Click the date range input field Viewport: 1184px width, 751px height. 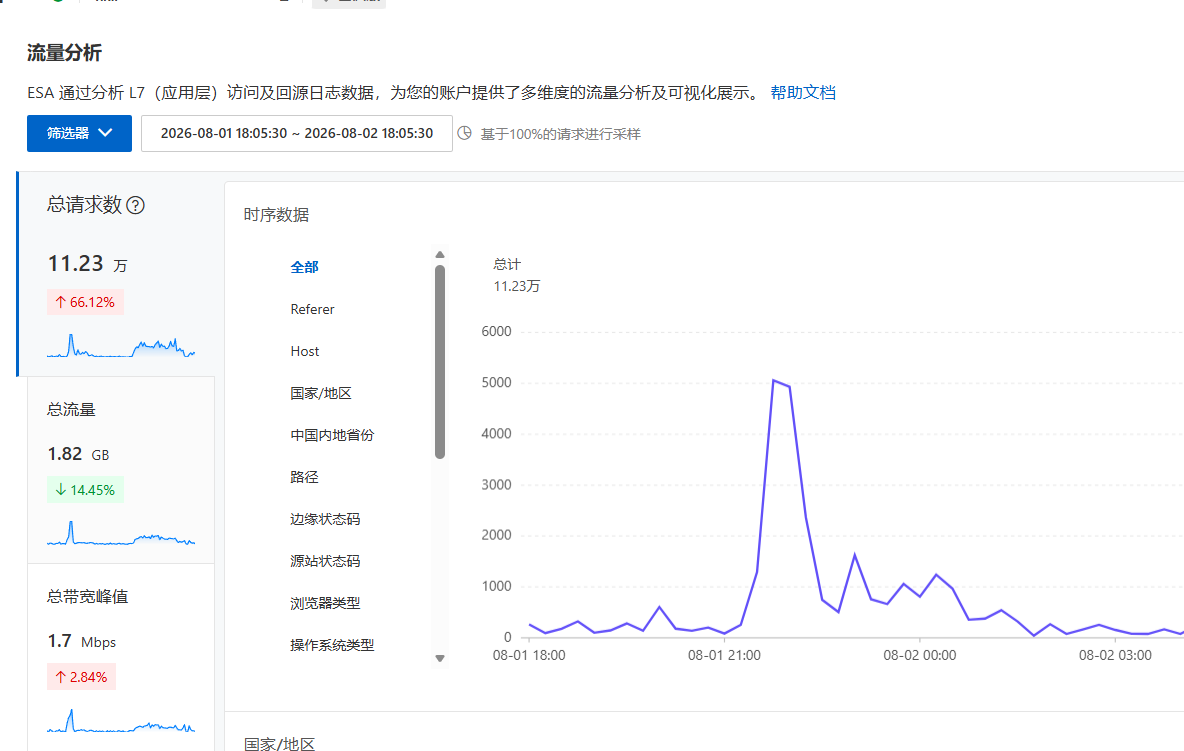tap(297, 134)
